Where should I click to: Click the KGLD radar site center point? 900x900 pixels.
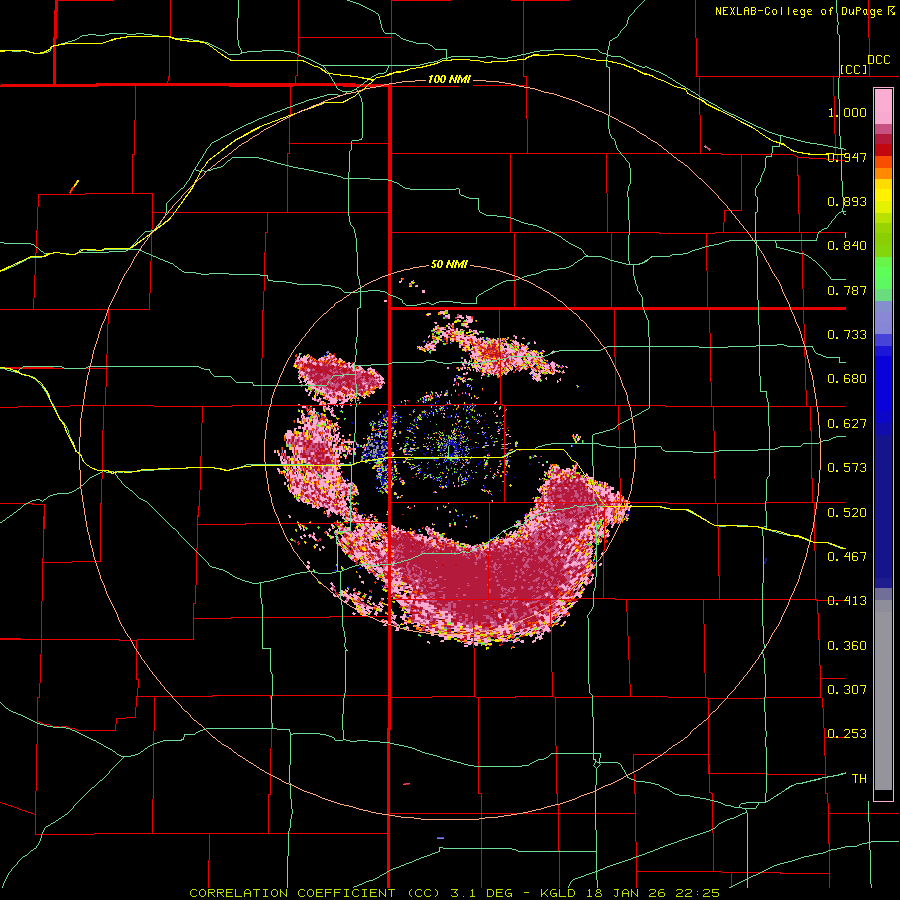(449, 451)
